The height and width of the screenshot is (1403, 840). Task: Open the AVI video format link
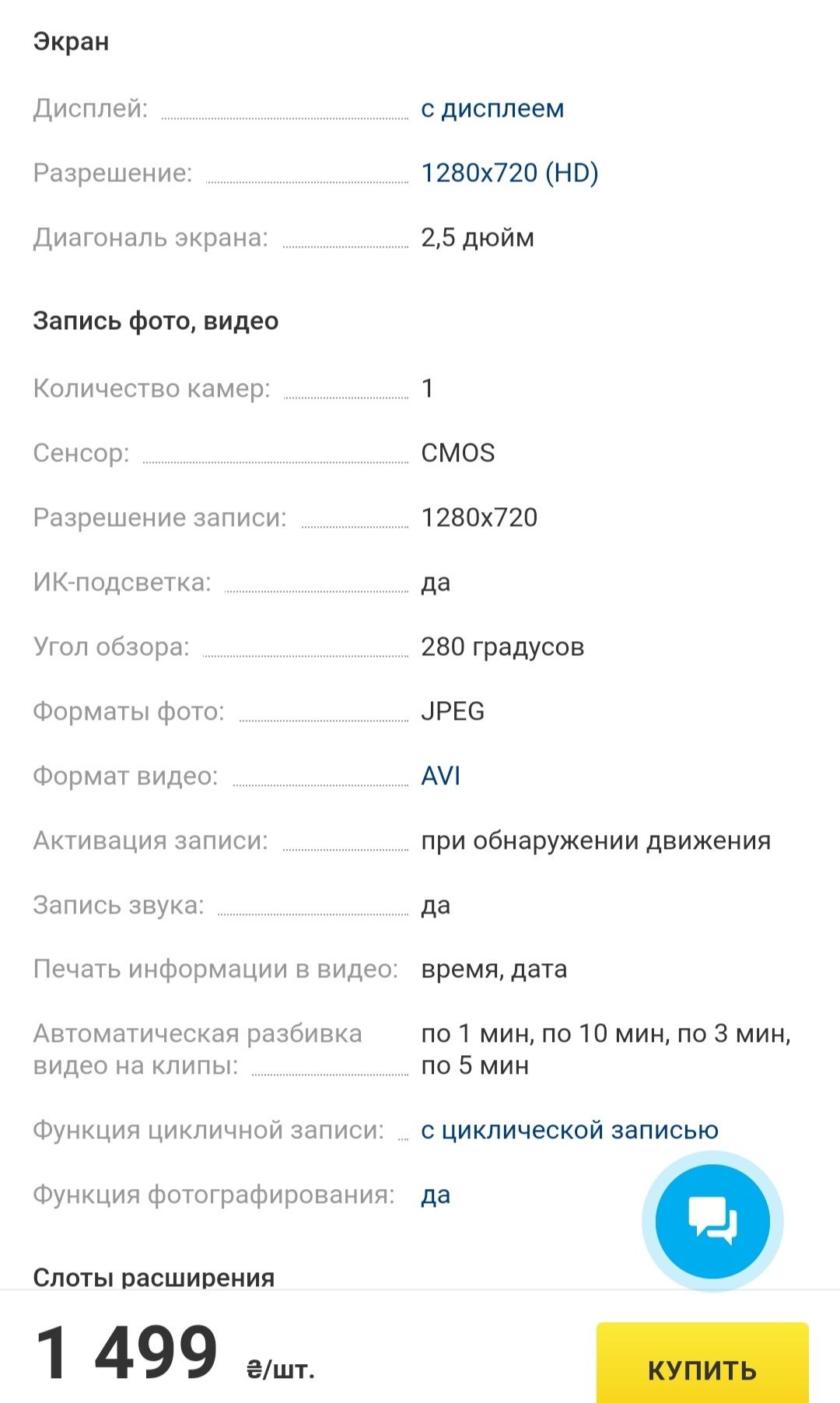(440, 776)
